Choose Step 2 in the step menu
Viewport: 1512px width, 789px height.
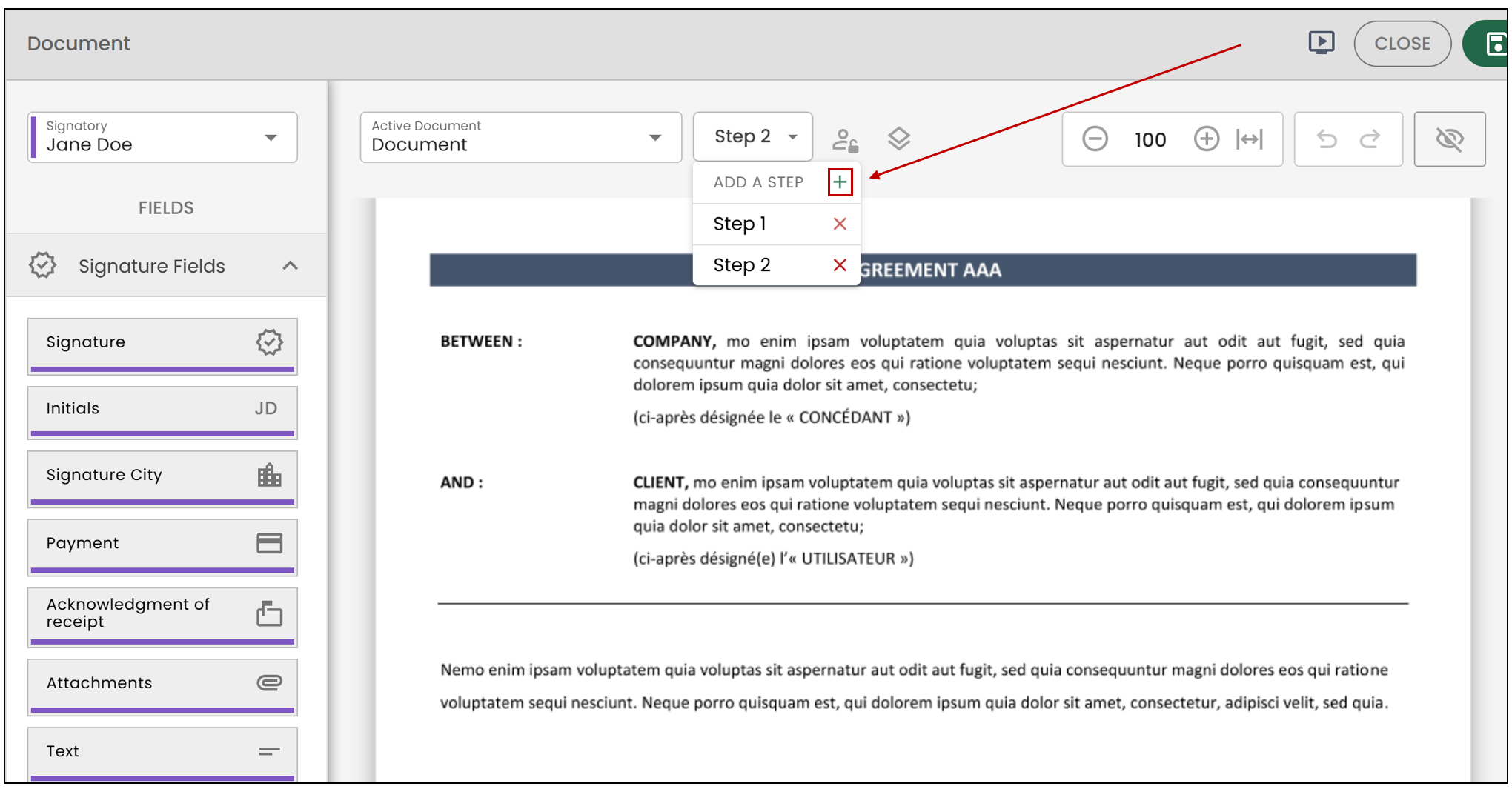coord(742,265)
